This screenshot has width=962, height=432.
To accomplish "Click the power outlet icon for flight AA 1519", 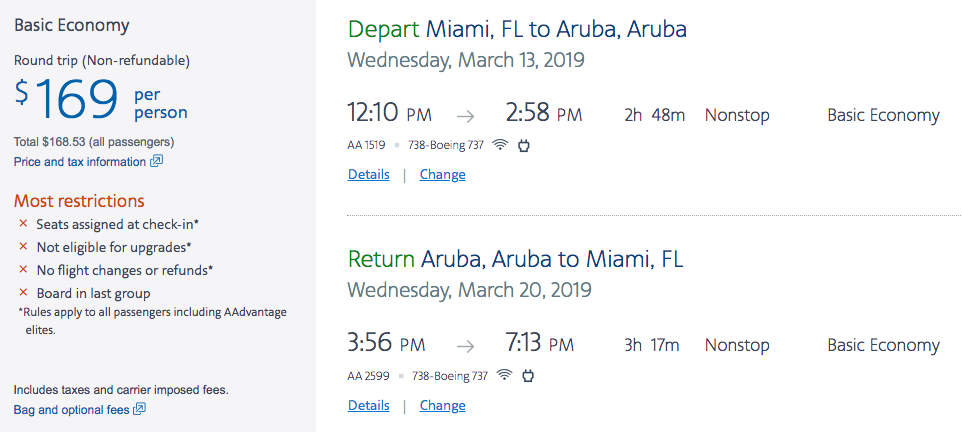I will tap(523, 145).
